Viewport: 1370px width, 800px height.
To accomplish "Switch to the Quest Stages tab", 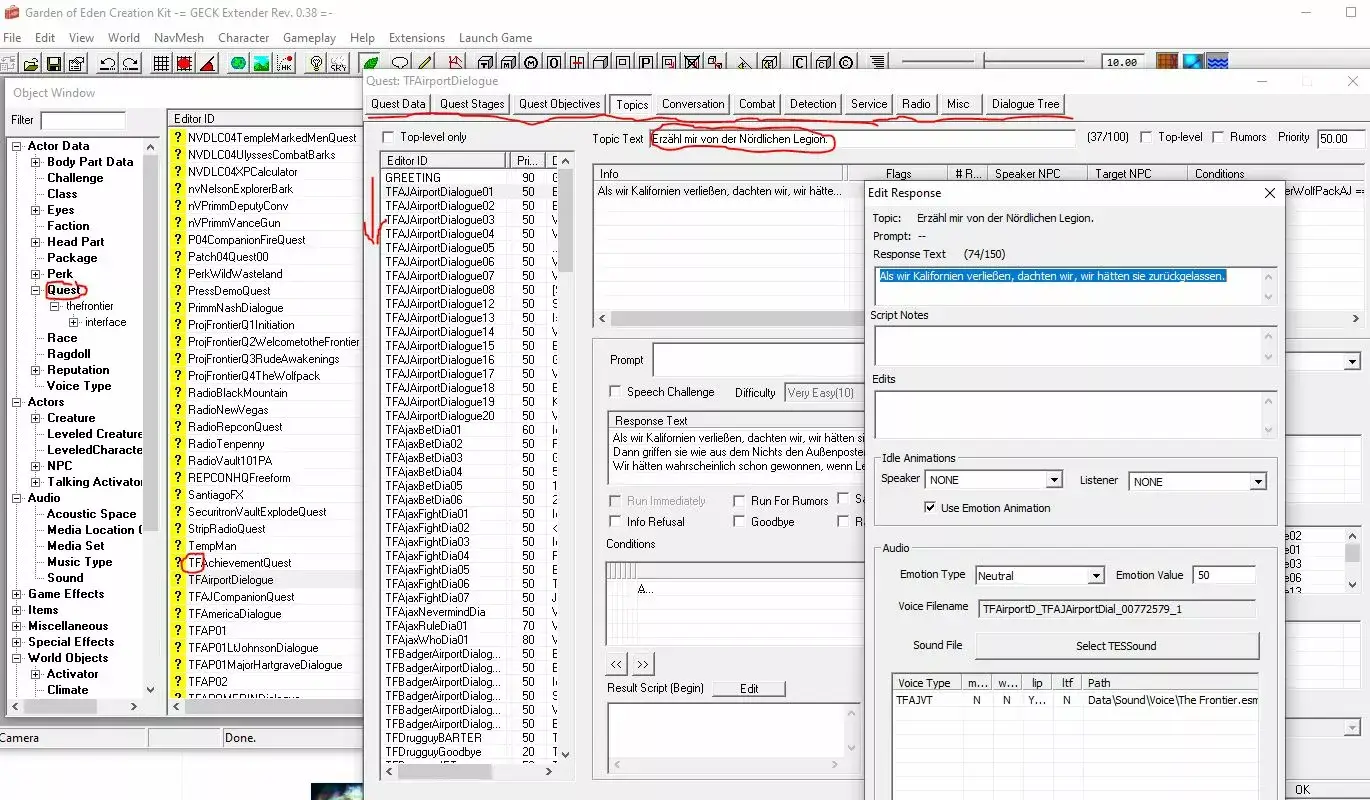I will pyautogui.click(x=472, y=104).
